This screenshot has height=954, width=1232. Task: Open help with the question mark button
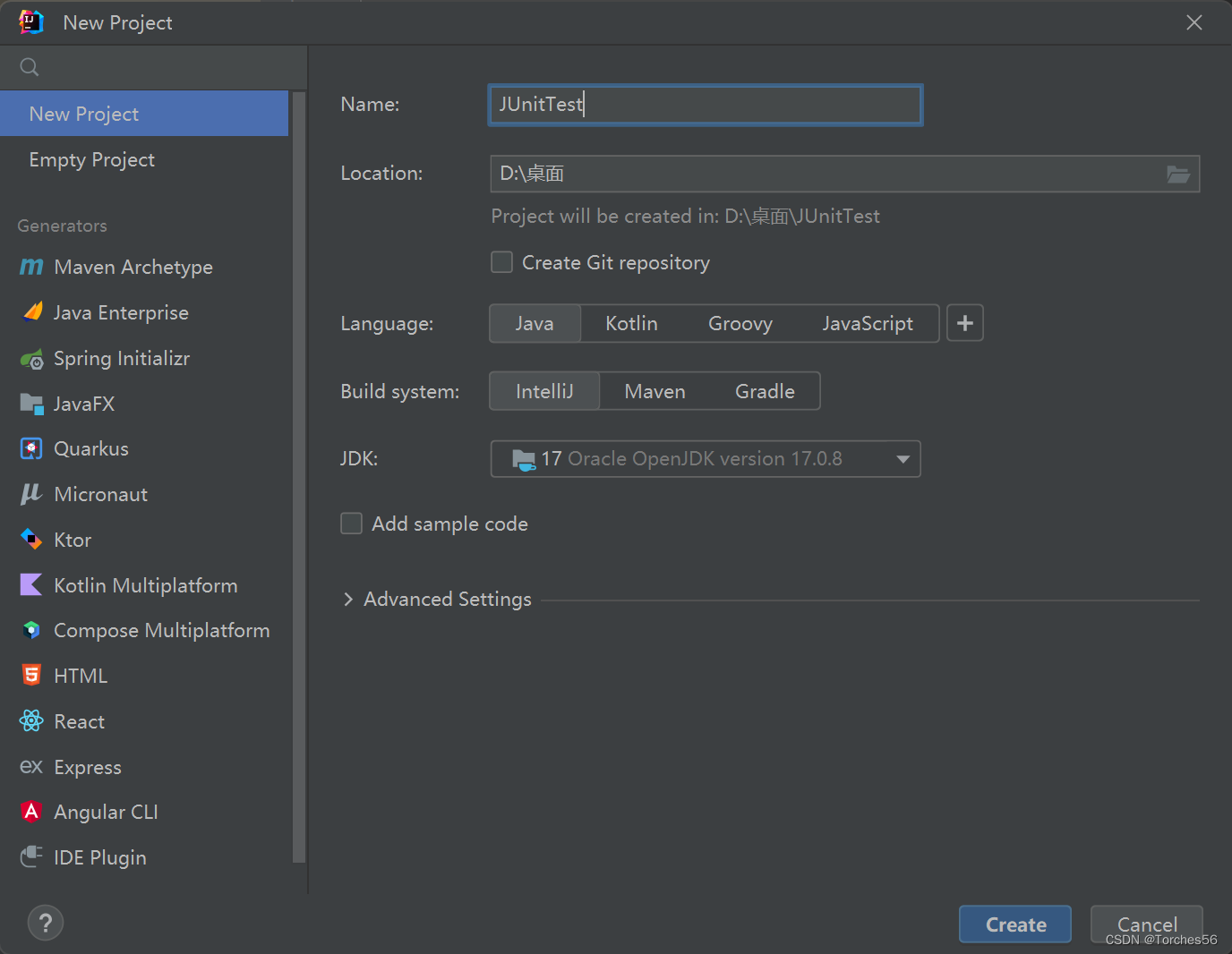click(x=46, y=923)
